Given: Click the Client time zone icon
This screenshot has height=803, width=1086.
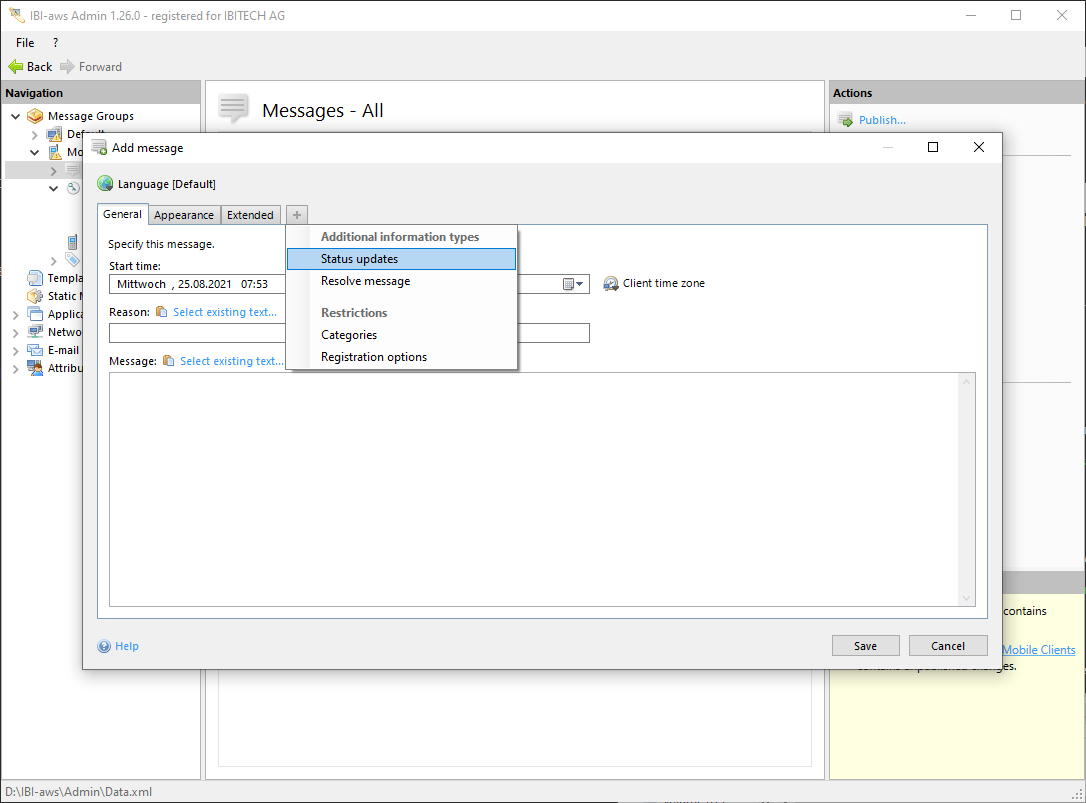Looking at the screenshot, I should click(x=611, y=284).
